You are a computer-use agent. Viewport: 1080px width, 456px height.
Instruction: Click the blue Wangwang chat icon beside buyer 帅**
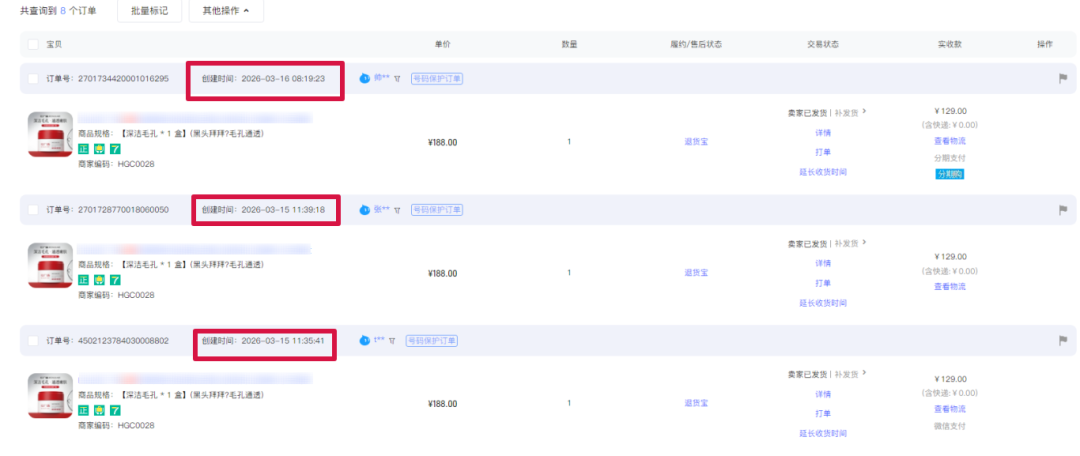tap(365, 78)
